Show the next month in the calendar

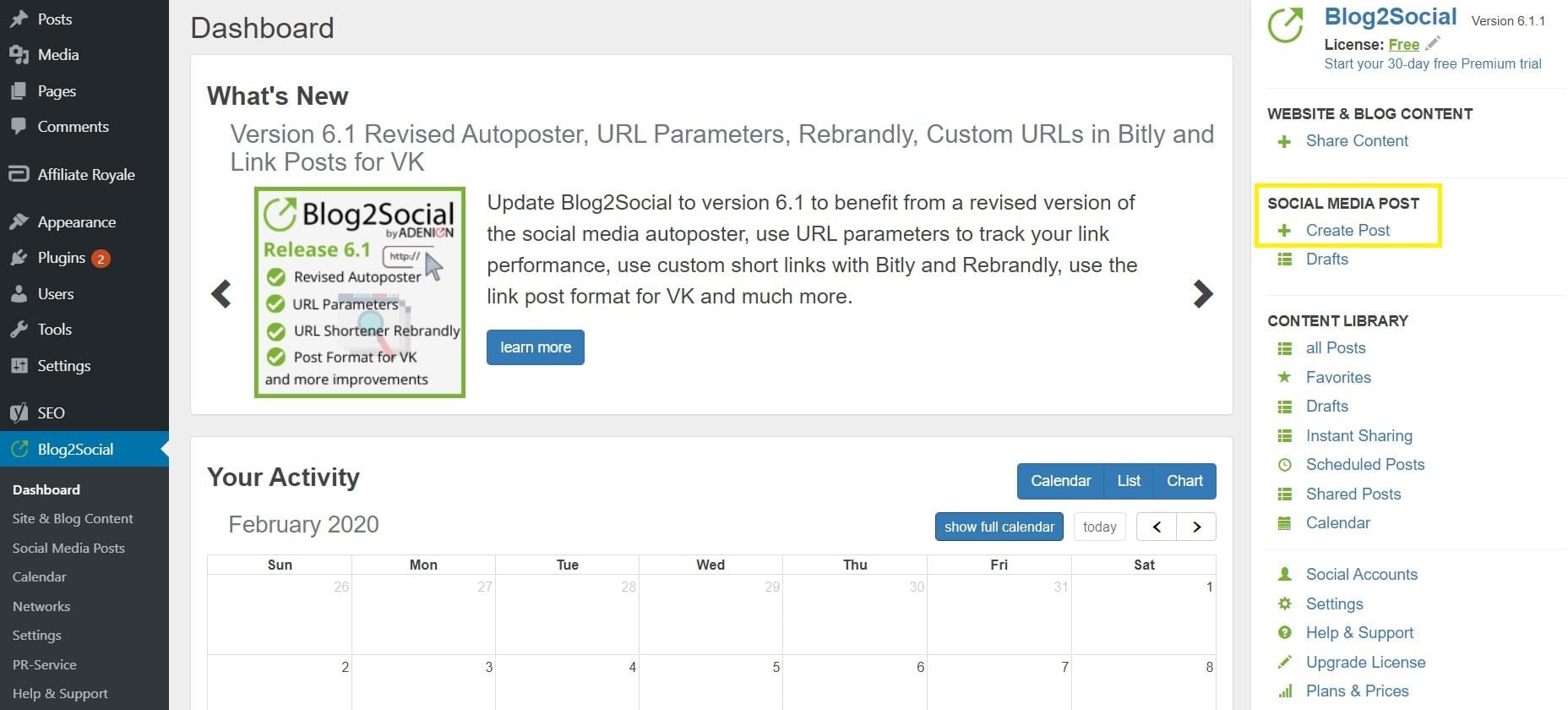pyautogui.click(x=1196, y=527)
